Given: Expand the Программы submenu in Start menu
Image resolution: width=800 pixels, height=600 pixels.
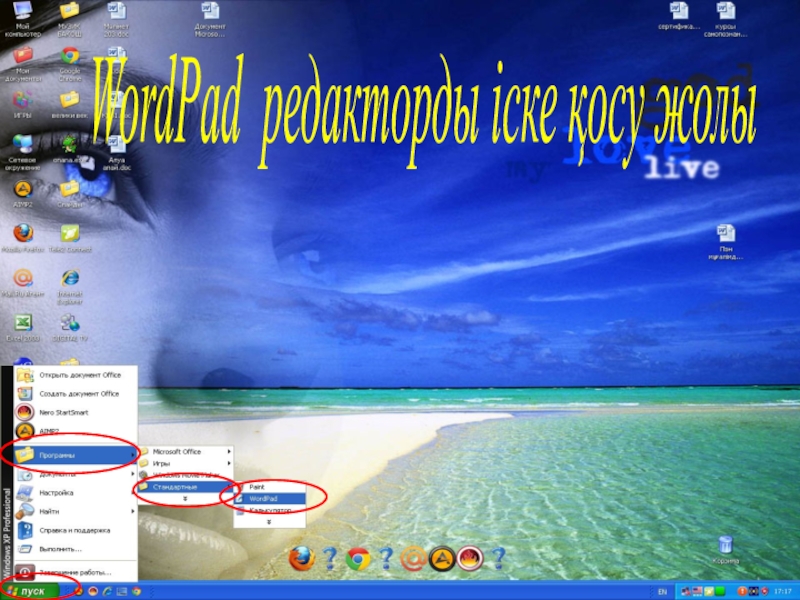Looking at the screenshot, I should [x=76, y=455].
